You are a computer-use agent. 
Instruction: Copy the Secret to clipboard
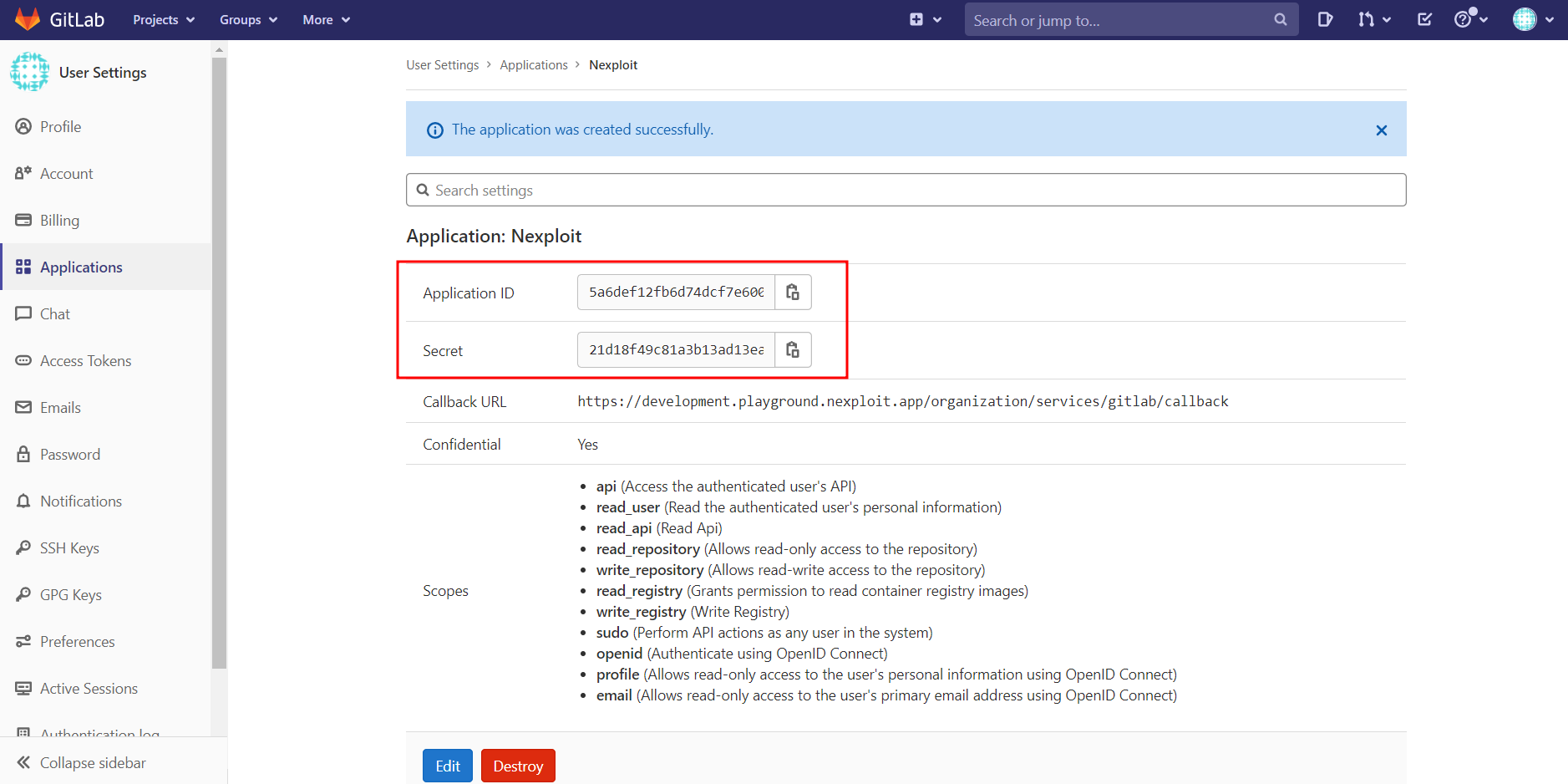point(793,349)
